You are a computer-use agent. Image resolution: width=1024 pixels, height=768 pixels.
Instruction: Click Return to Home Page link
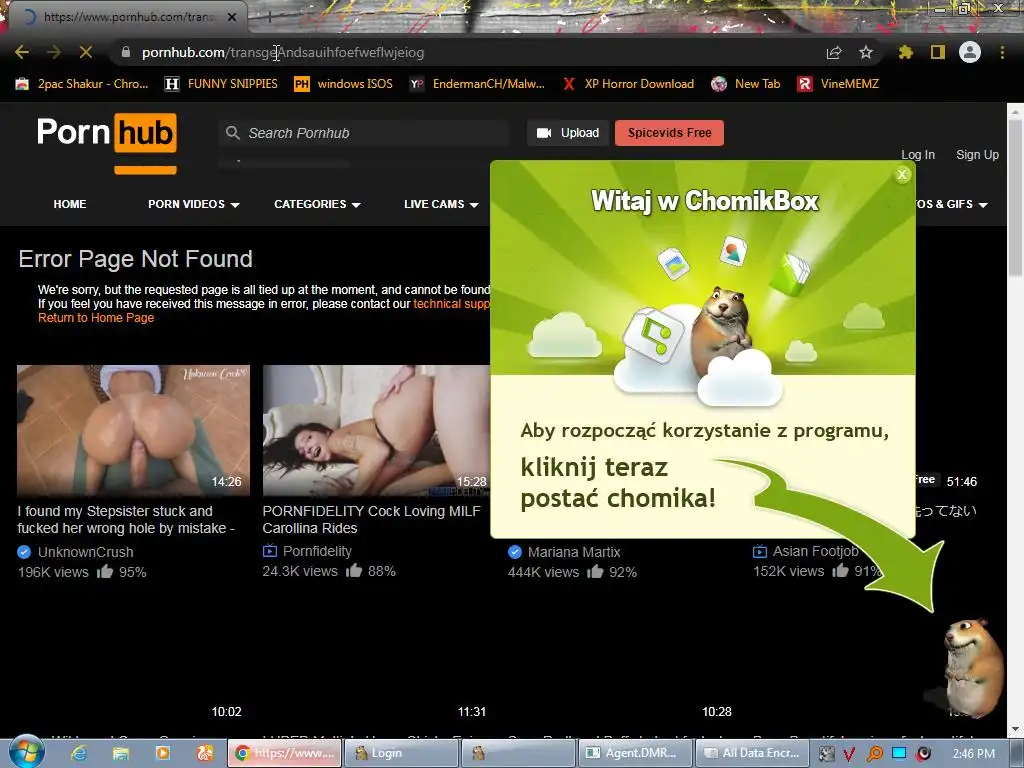(96, 318)
